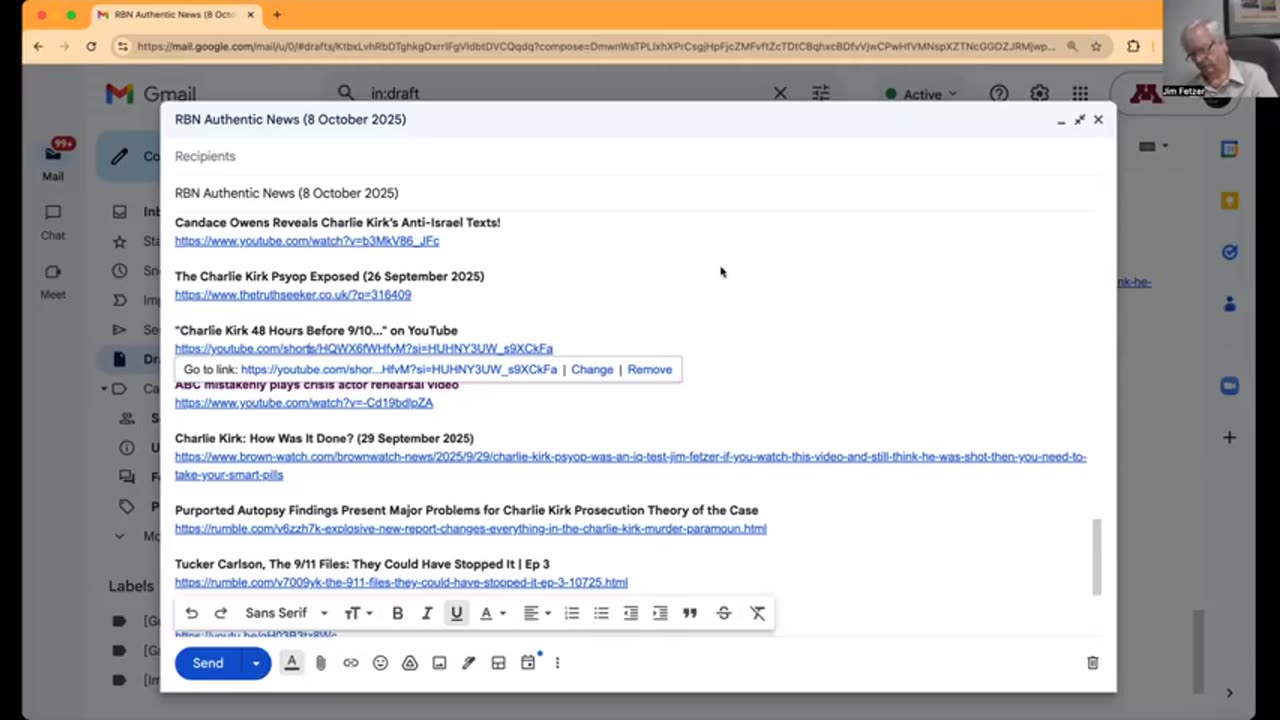Click the Recipients field
This screenshot has height=720, width=1280.
point(637,156)
